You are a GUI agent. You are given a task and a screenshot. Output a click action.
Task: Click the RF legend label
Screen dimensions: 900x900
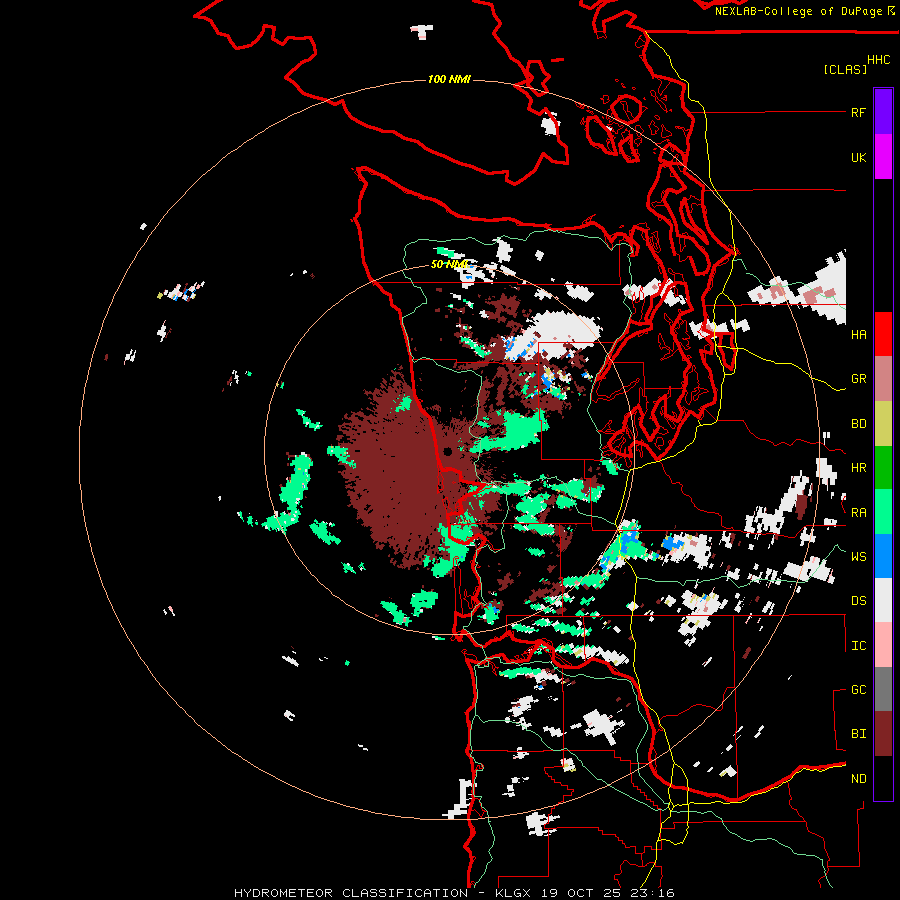coord(858,112)
